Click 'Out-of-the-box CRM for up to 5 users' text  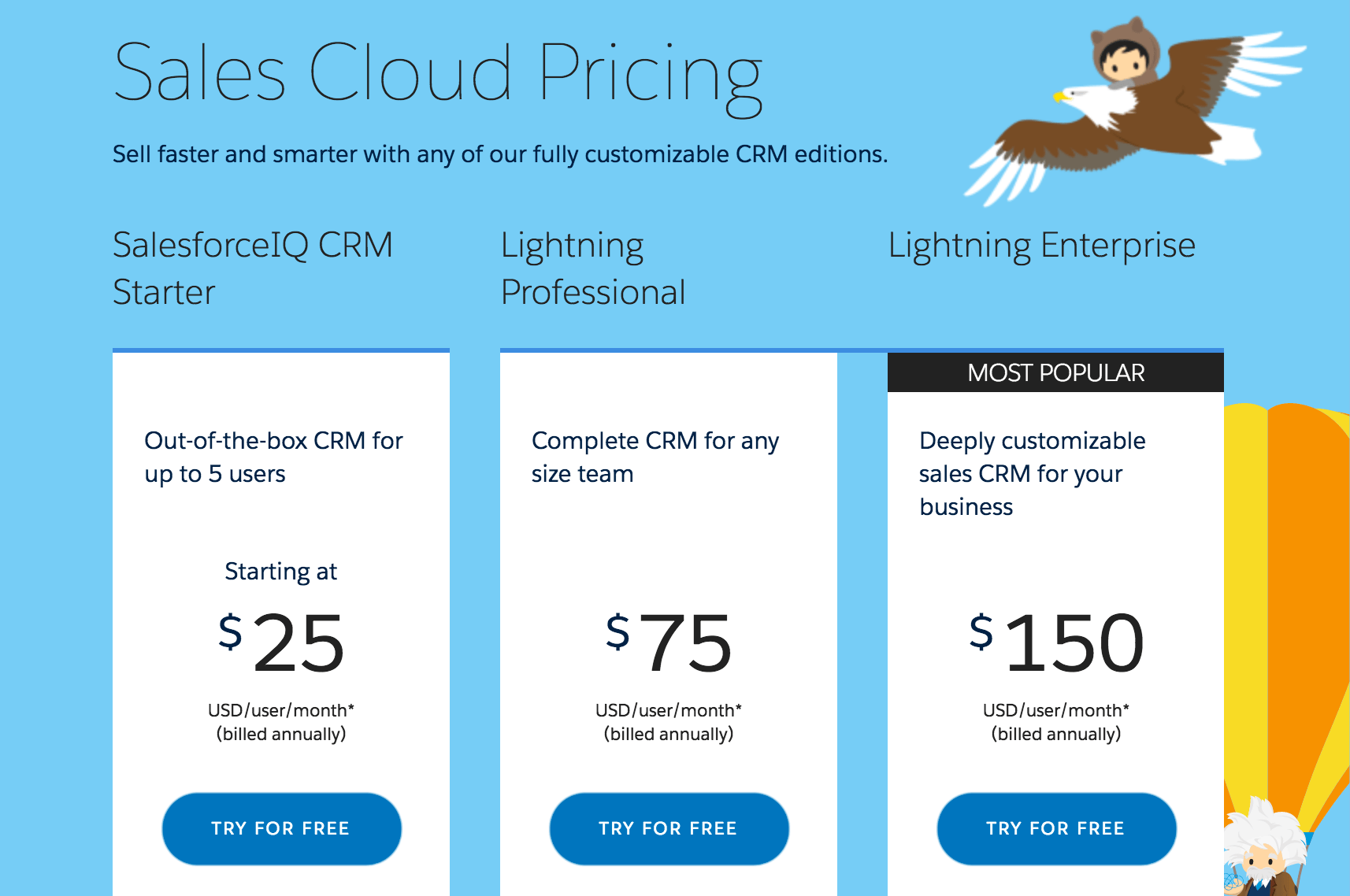click(273, 457)
